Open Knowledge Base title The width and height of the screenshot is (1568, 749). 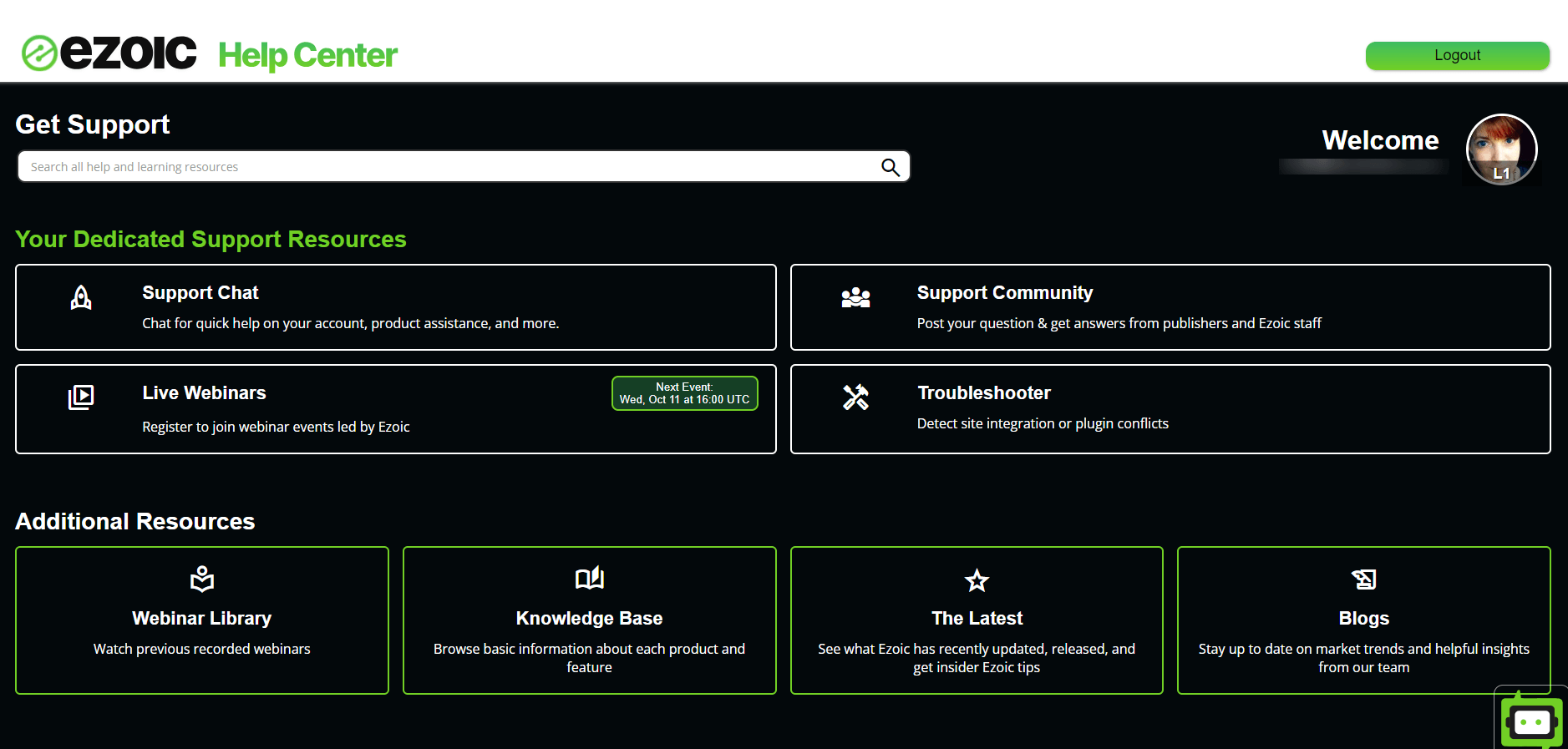(x=590, y=619)
